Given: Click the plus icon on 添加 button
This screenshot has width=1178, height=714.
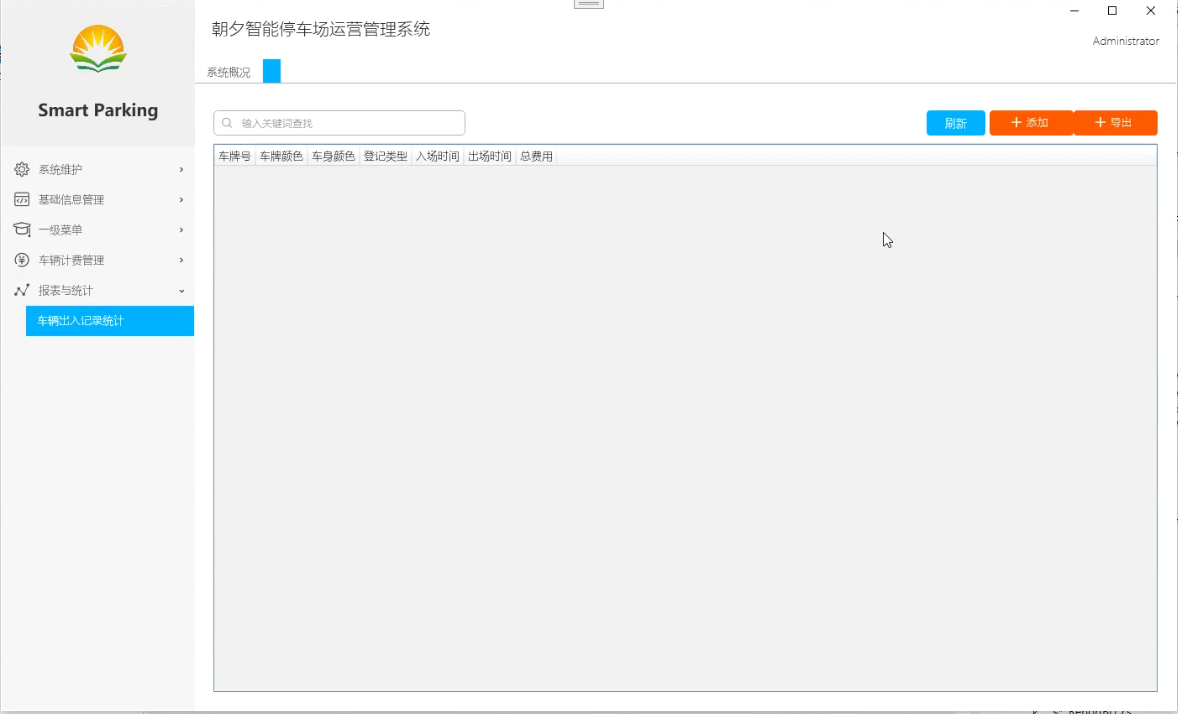Looking at the screenshot, I should 1016,123.
